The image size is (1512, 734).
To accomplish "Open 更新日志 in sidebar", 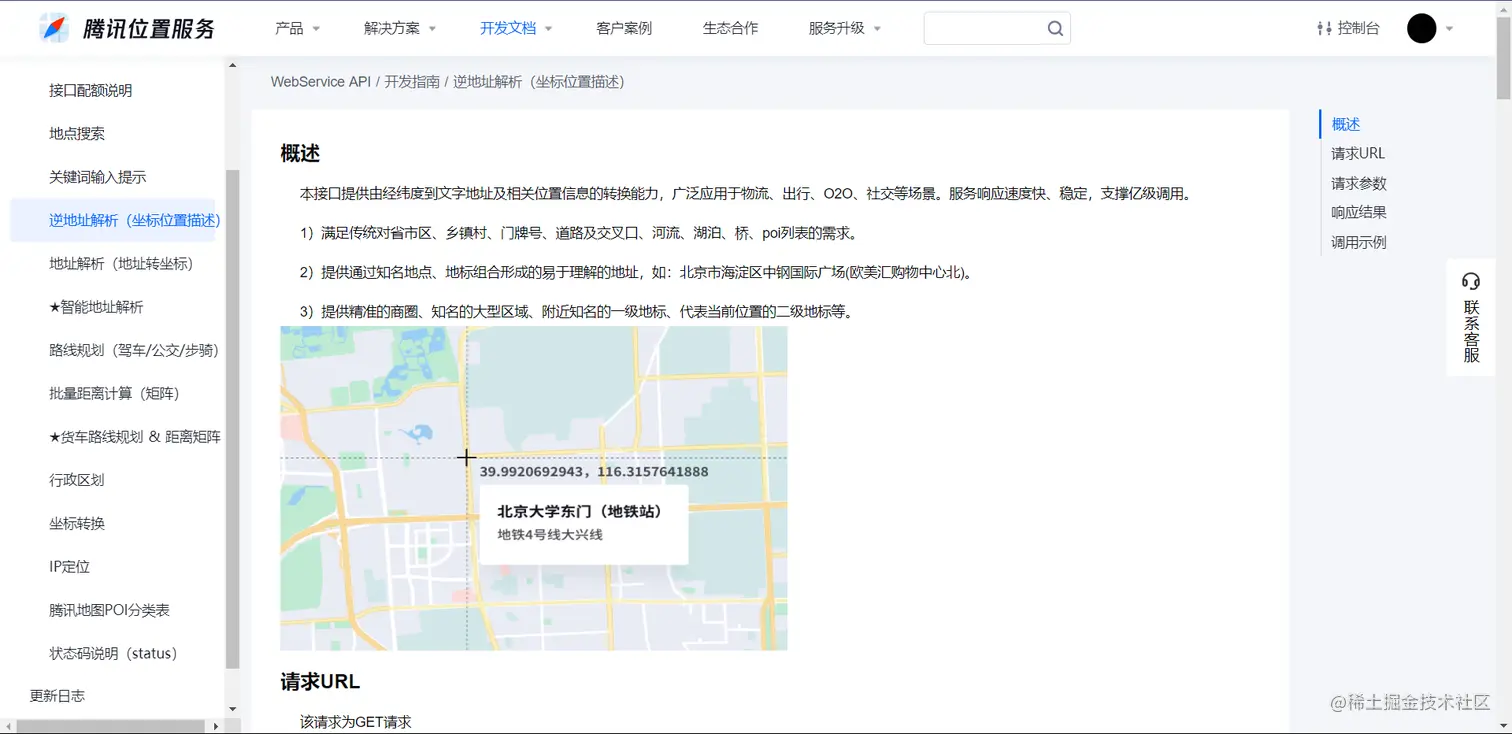I will pos(57,696).
